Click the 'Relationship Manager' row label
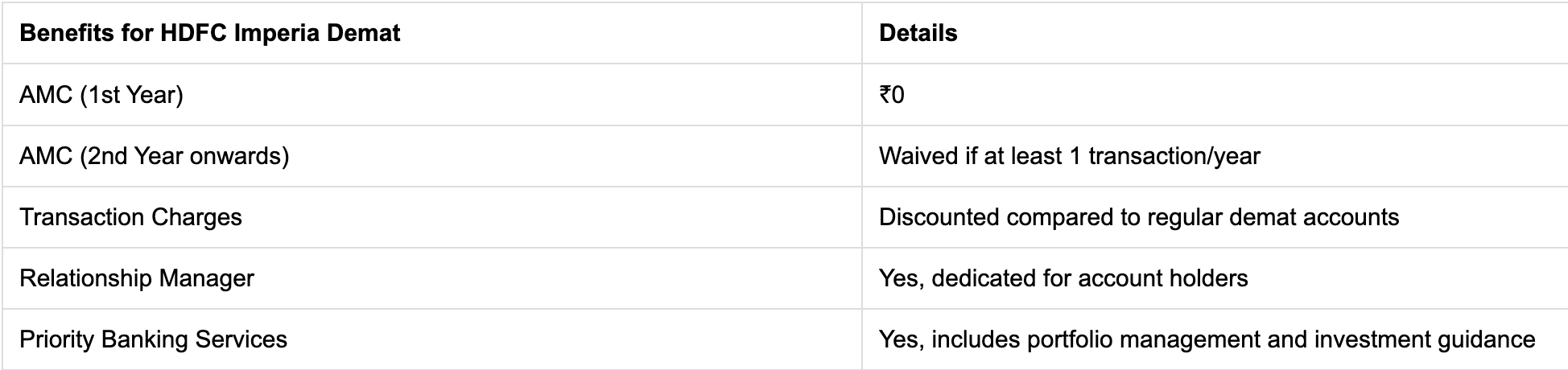 [137, 278]
